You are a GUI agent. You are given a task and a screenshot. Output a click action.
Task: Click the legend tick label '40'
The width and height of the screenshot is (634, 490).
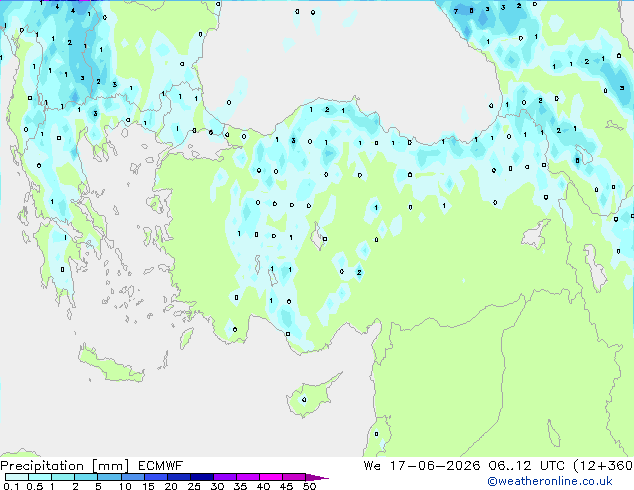pyautogui.click(x=264, y=486)
